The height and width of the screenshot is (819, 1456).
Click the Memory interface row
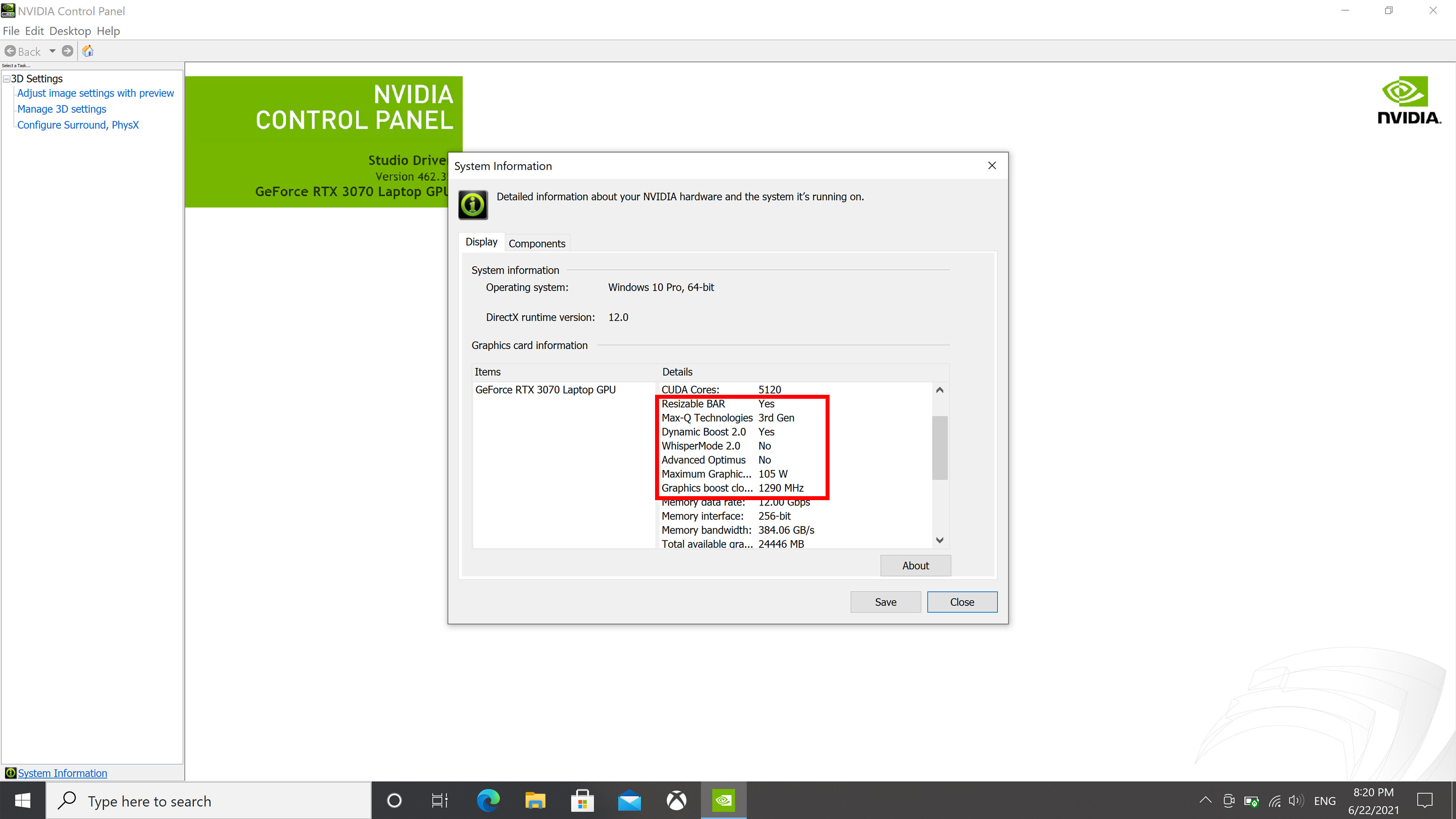click(726, 516)
